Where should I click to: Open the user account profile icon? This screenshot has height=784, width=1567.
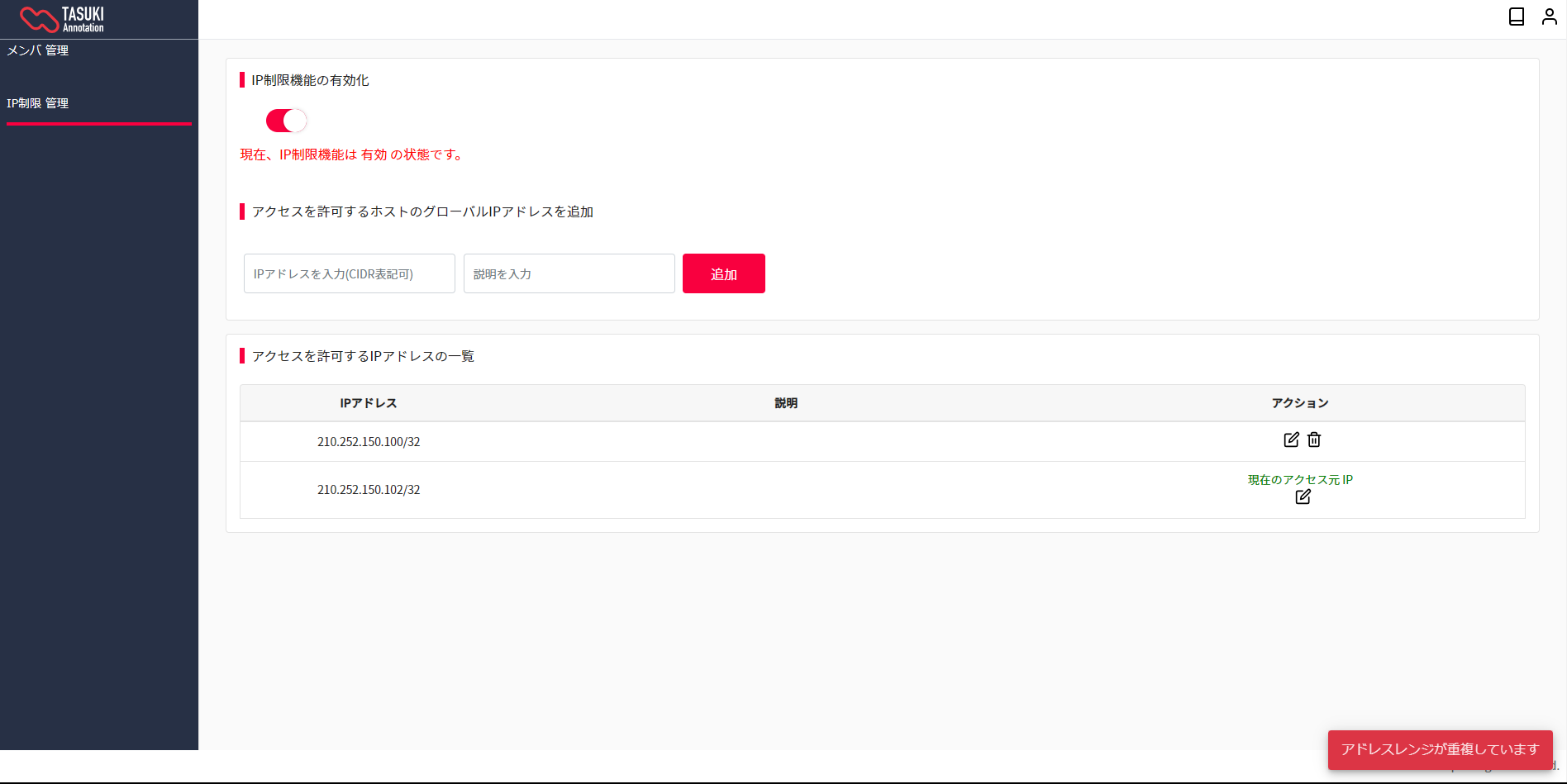(x=1549, y=17)
